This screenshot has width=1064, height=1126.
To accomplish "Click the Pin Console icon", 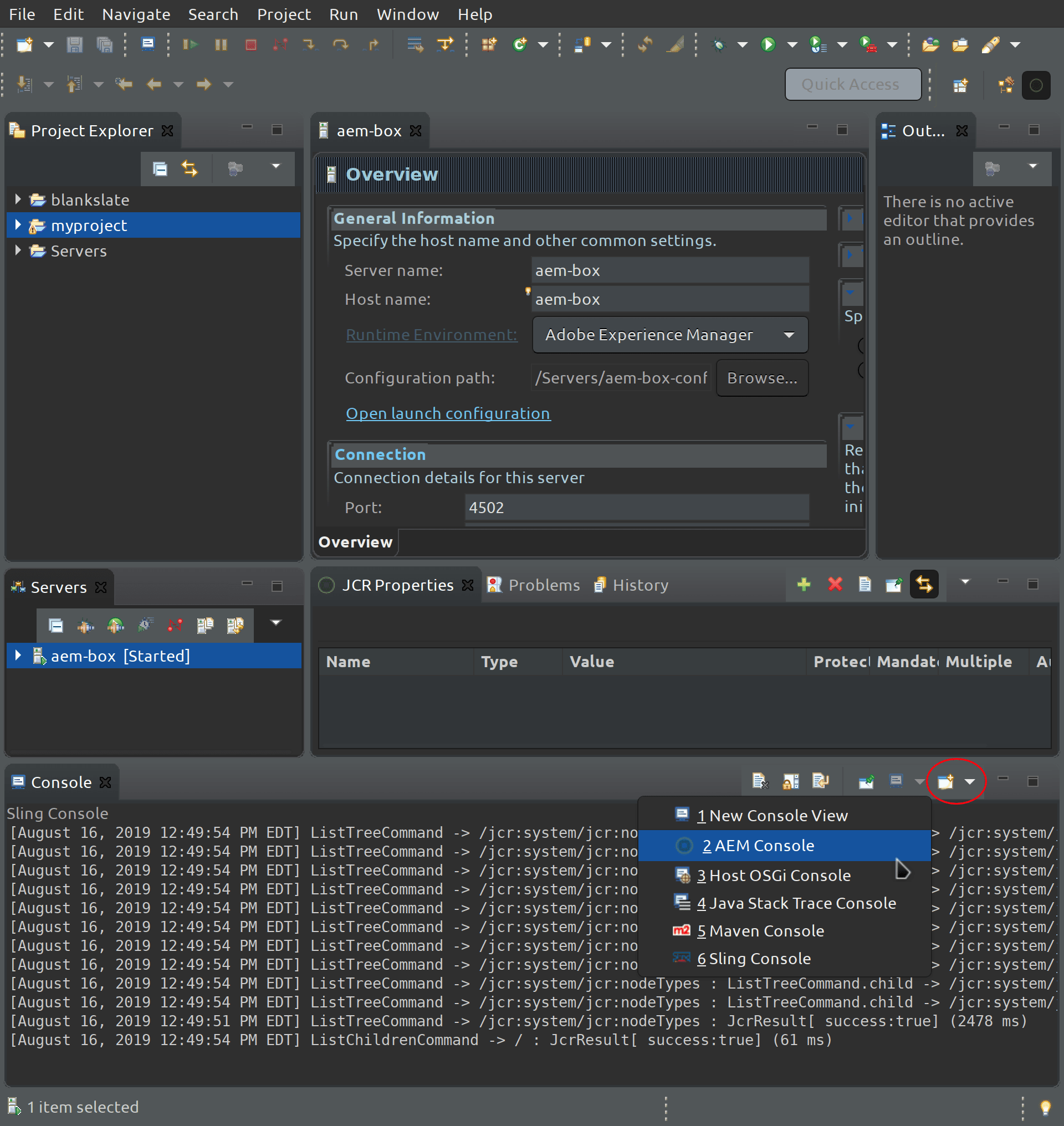I will click(866, 781).
